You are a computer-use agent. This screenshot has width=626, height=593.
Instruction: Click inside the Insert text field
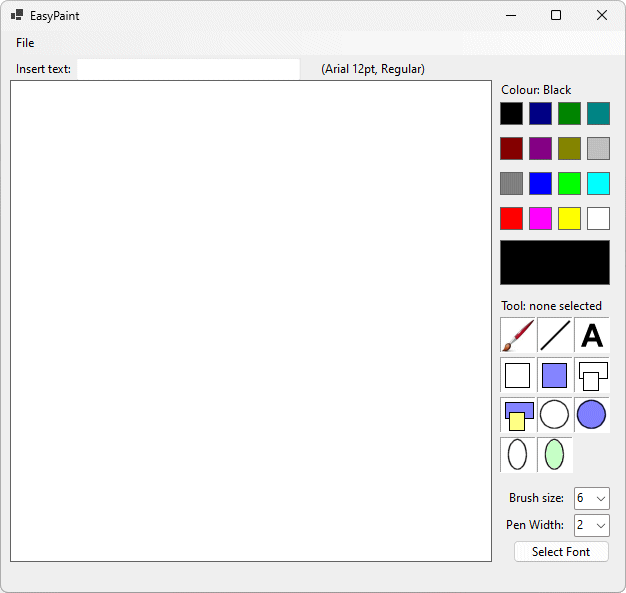pos(188,69)
